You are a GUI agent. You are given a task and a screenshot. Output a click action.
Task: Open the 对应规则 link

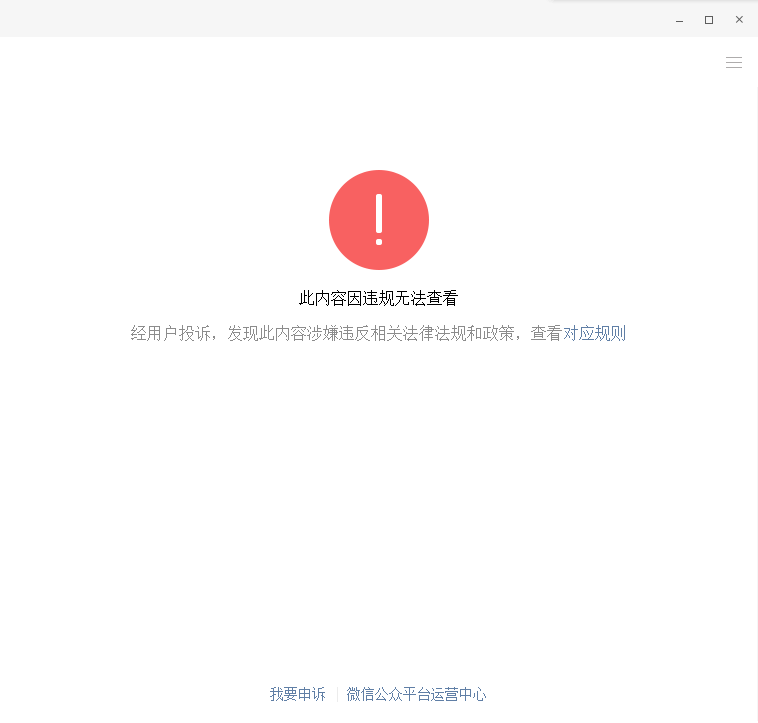tap(594, 334)
